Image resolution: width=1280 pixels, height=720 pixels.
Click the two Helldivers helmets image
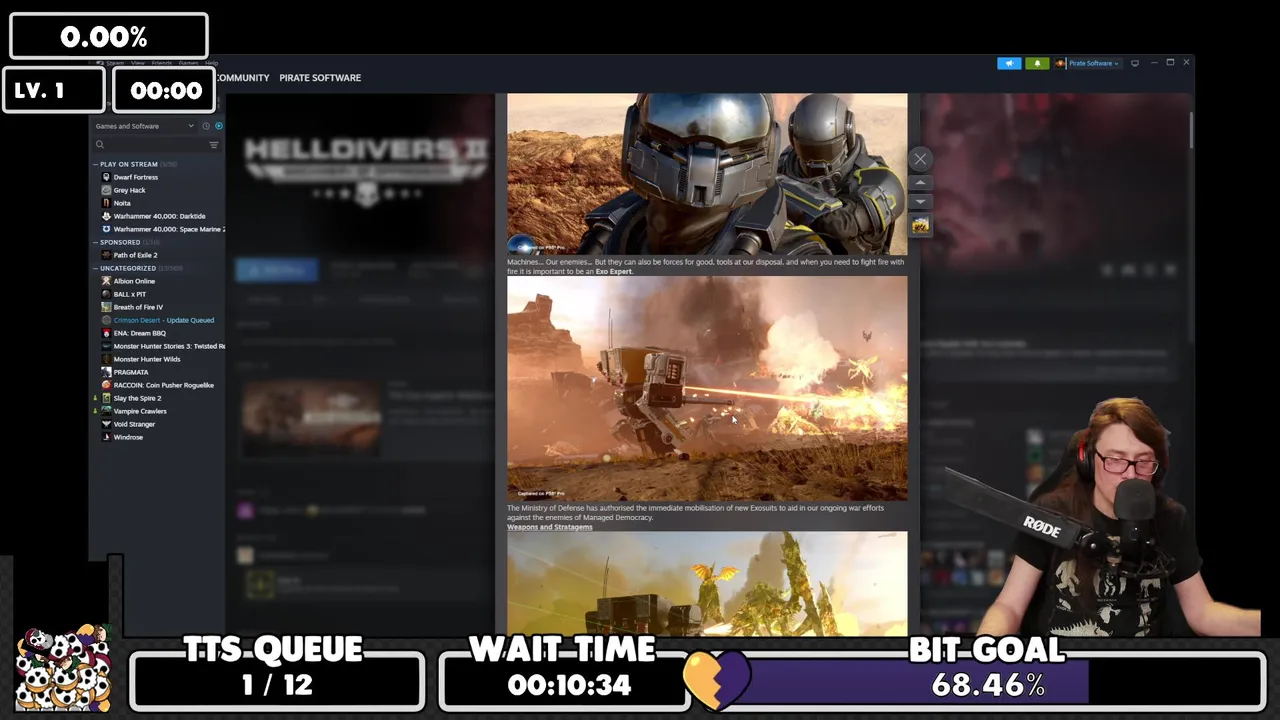click(x=707, y=175)
